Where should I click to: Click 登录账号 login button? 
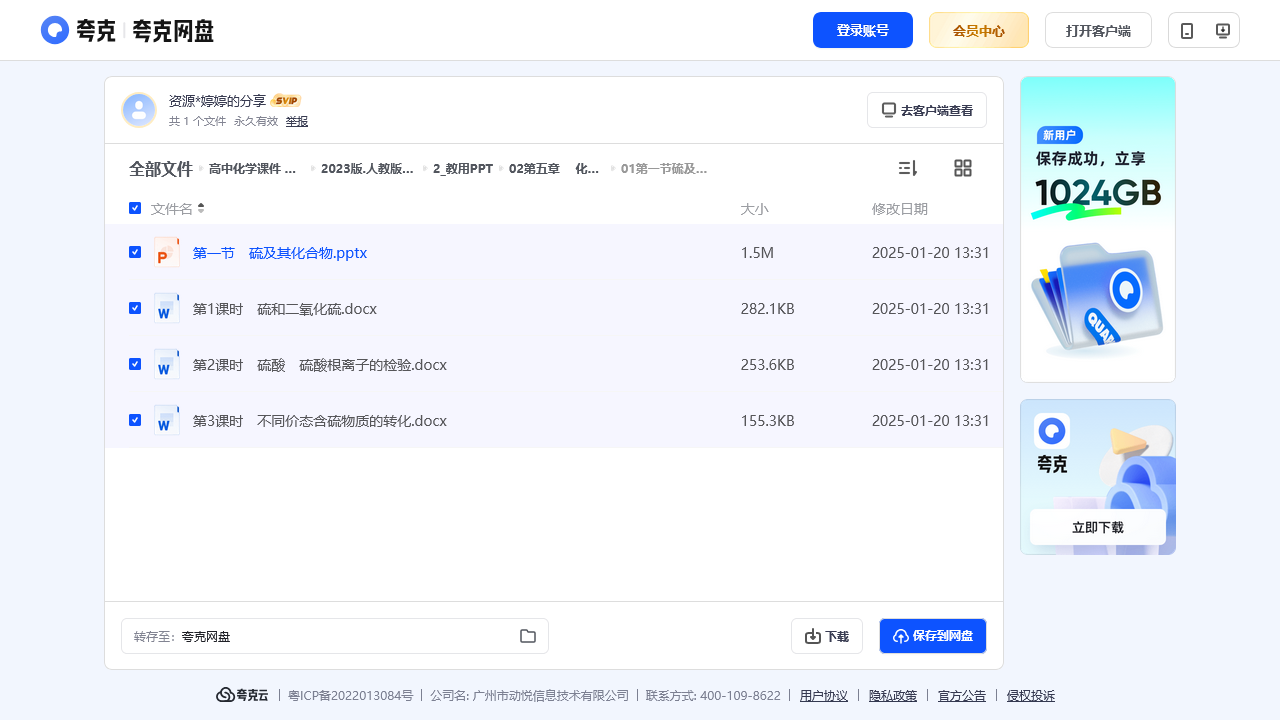pyautogui.click(x=863, y=30)
